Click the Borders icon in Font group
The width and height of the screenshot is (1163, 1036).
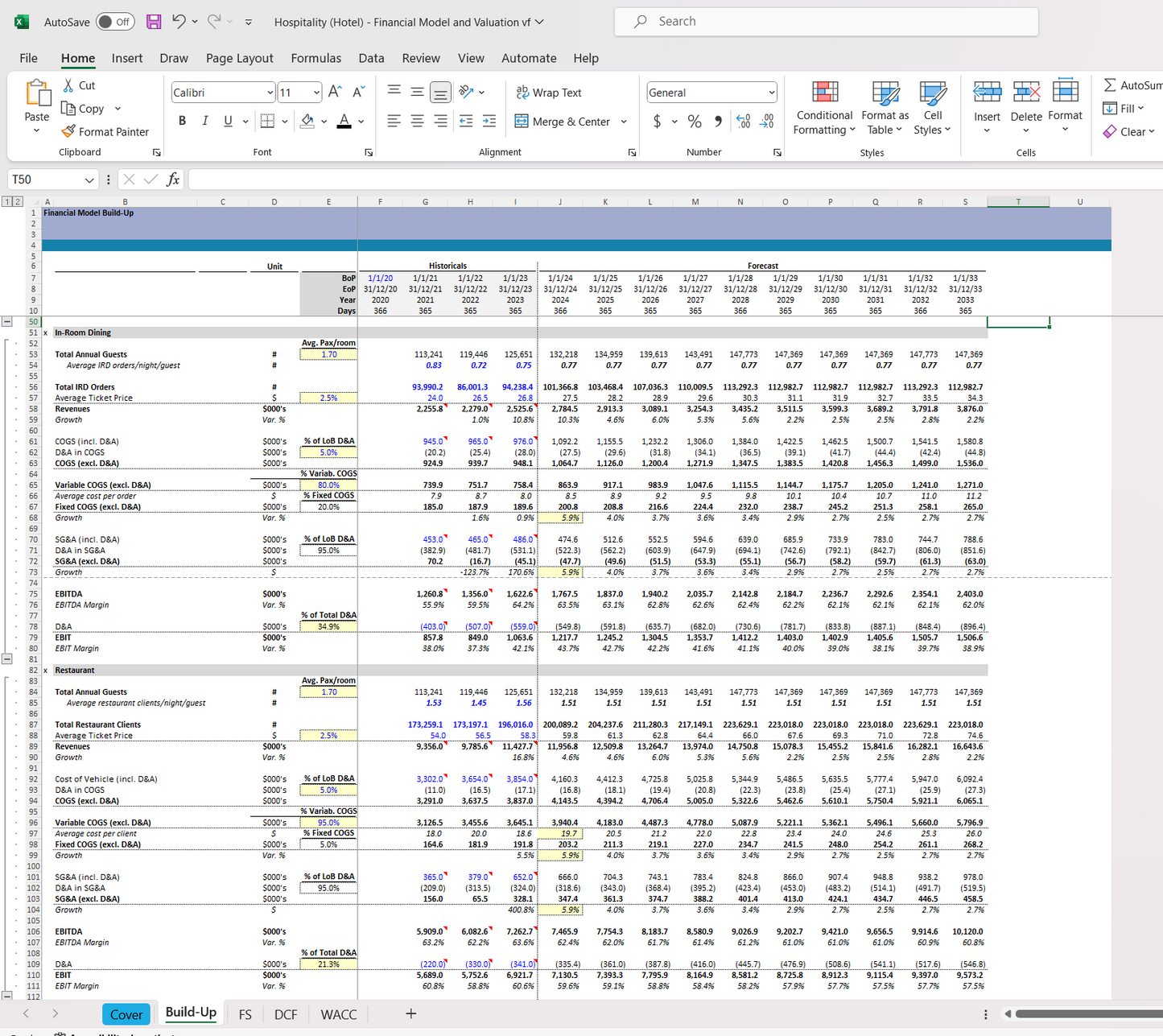tap(267, 121)
